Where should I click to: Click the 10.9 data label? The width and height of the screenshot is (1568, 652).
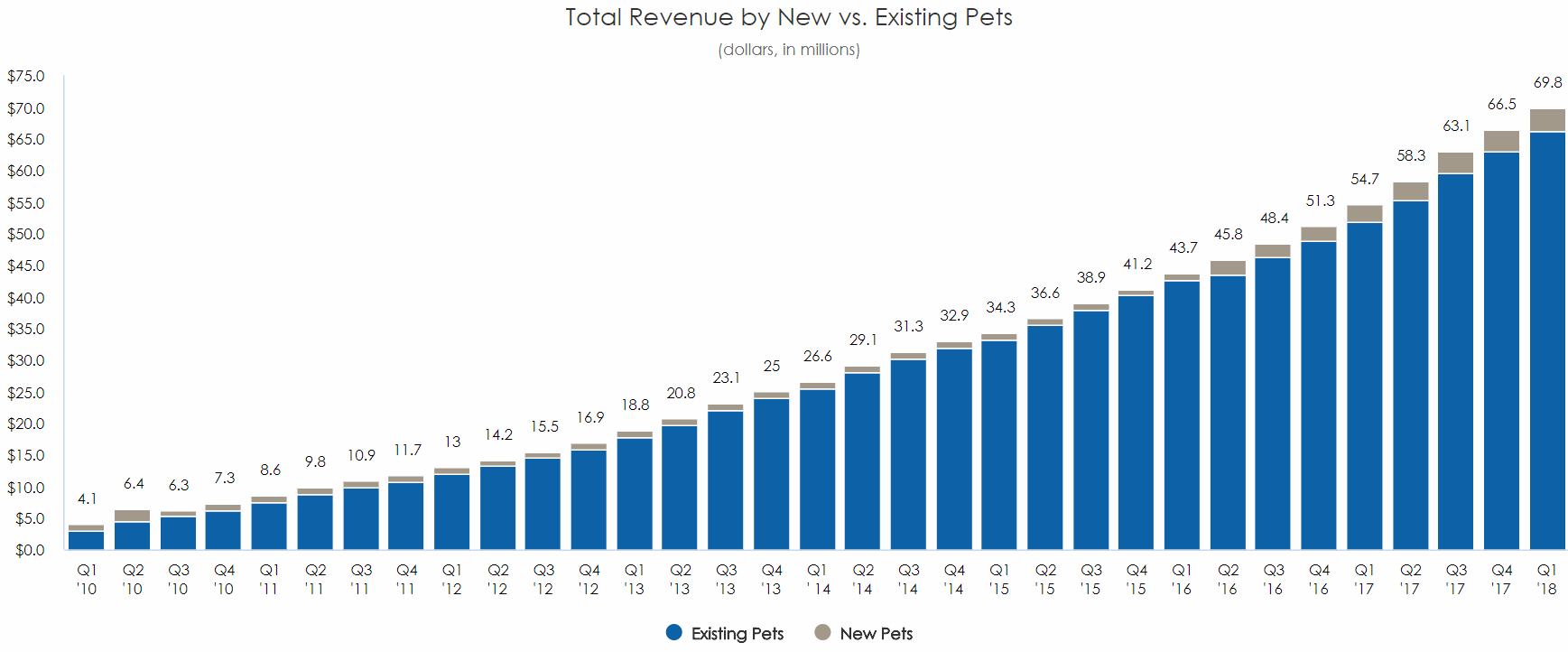[x=361, y=455]
